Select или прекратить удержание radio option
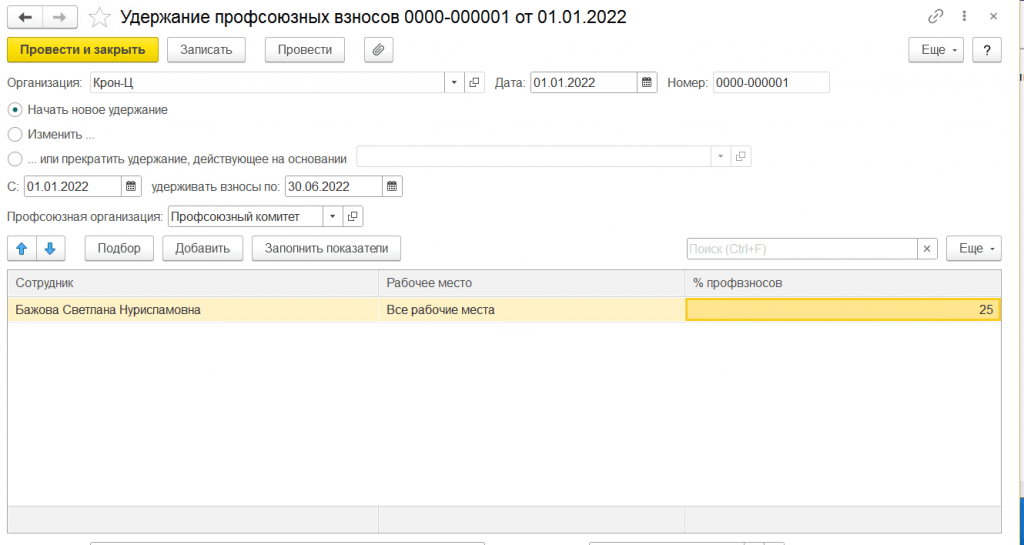The height and width of the screenshot is (545, 1024). [x=14, y=159]
